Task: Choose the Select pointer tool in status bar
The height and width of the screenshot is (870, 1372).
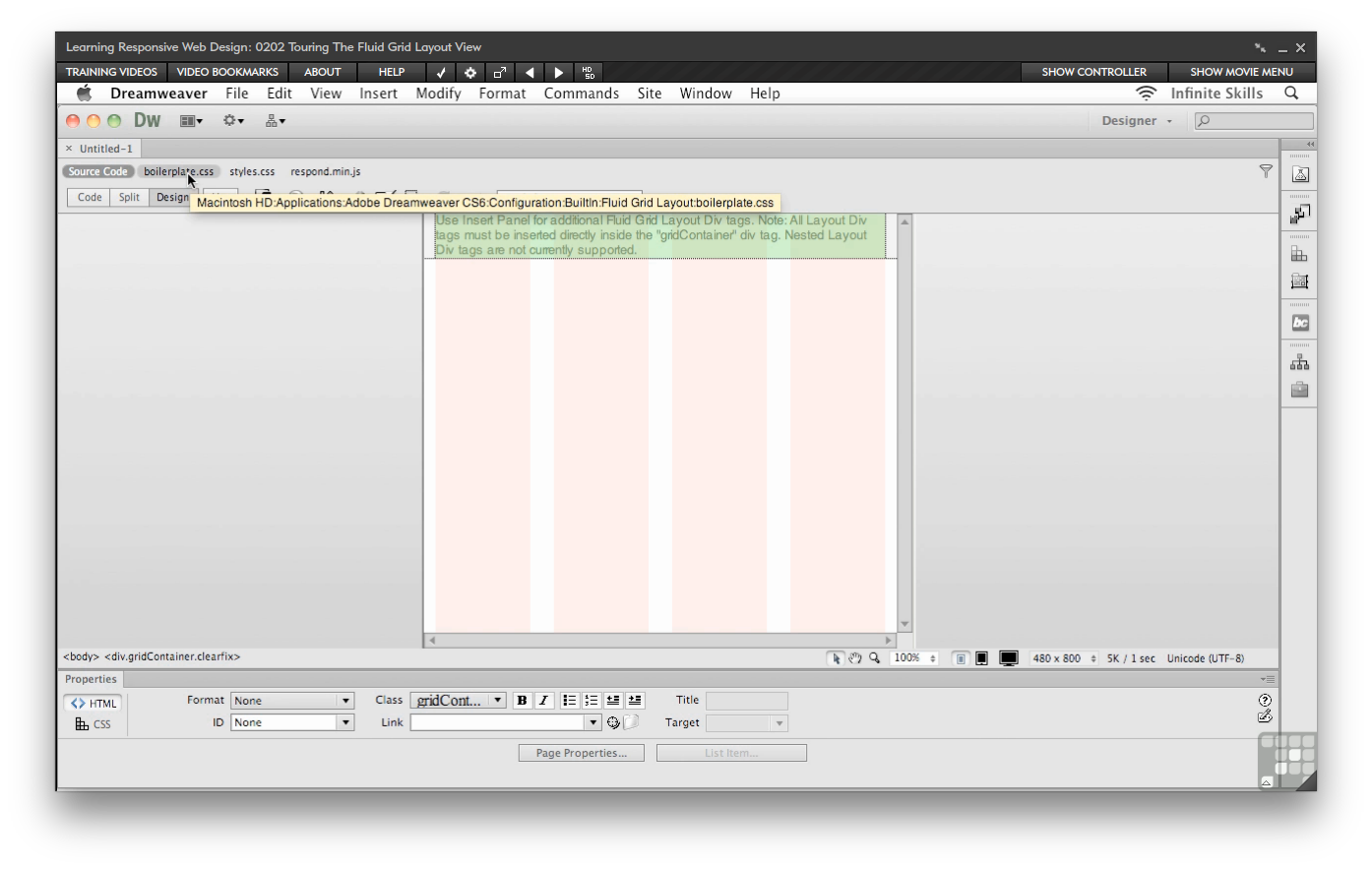Action: click(837, 658)
